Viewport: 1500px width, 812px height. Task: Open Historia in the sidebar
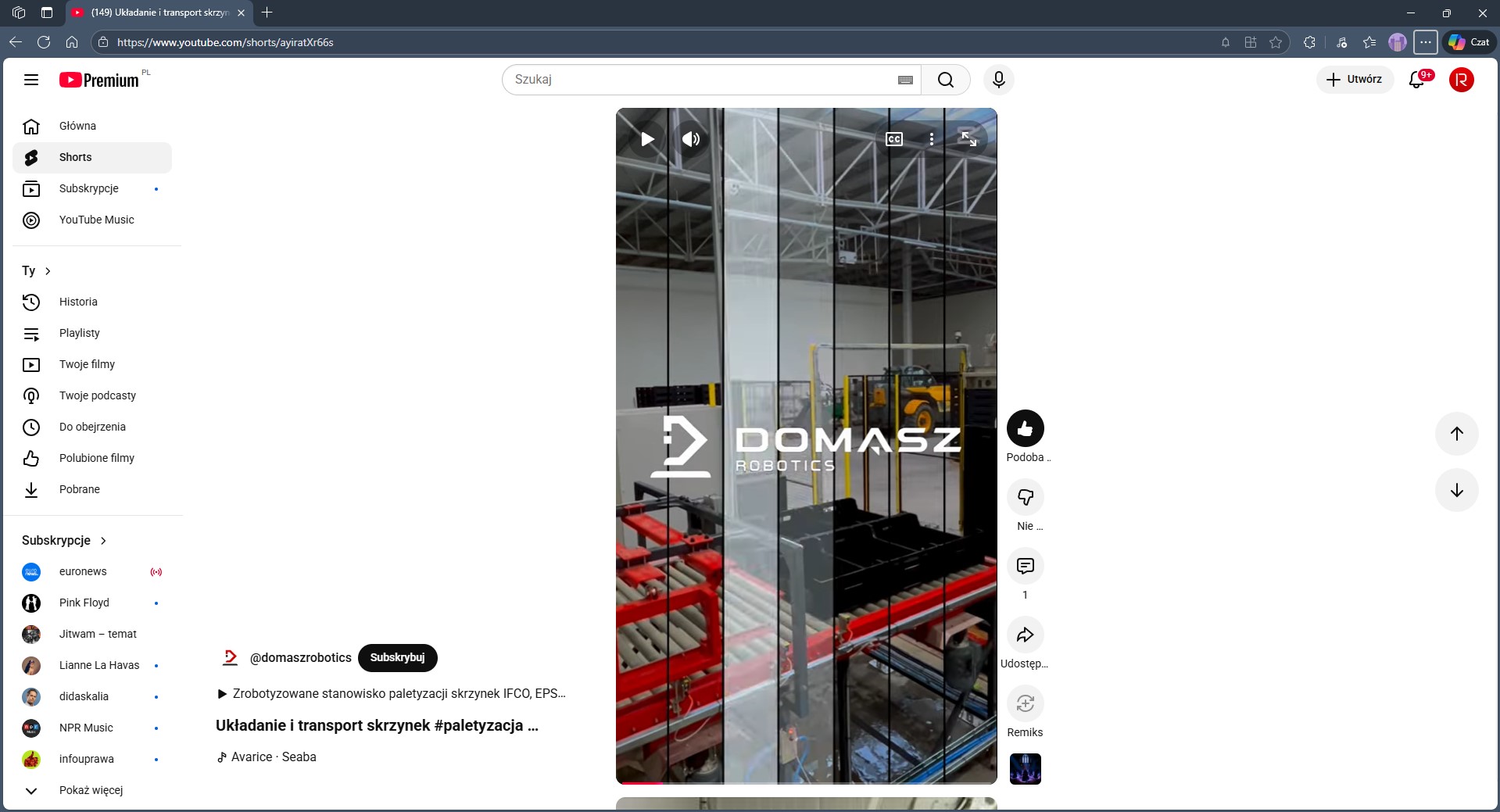point(78,302)
